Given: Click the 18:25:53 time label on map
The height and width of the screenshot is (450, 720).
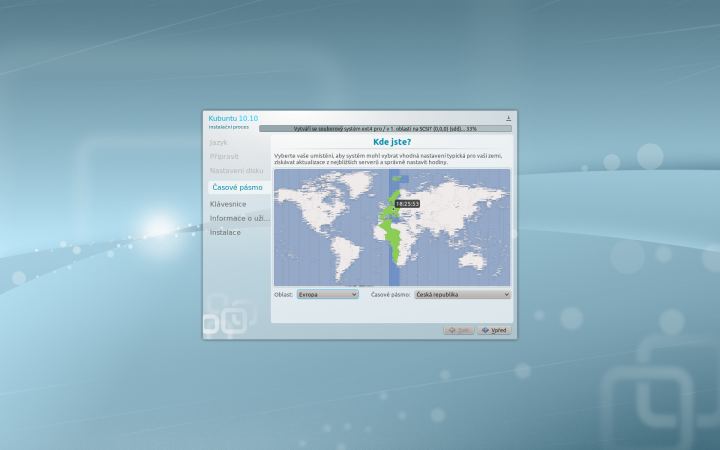Looking at the screenshot, I should pos(407,203).
